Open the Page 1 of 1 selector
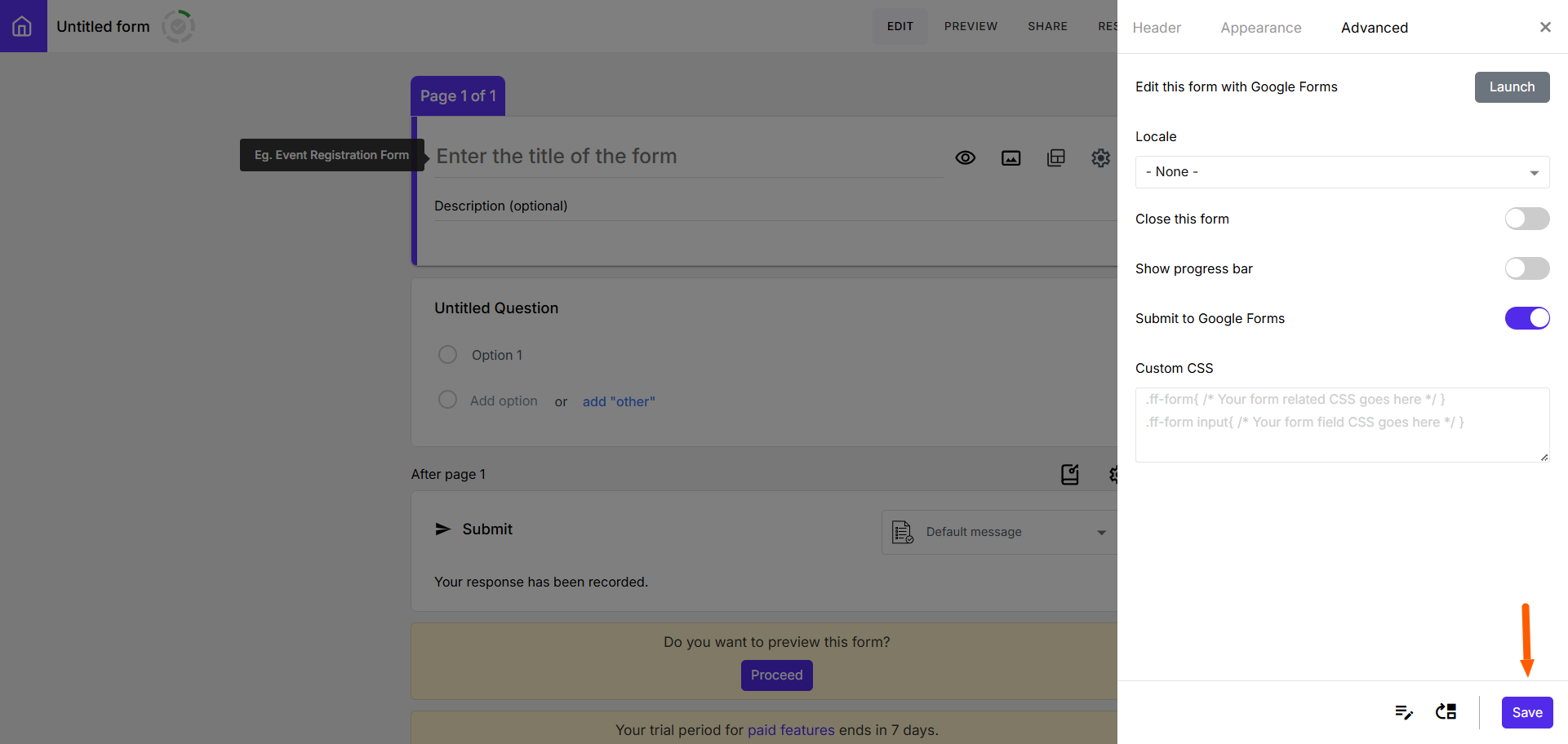The image size is (1568, 744). tap(457, 95)
